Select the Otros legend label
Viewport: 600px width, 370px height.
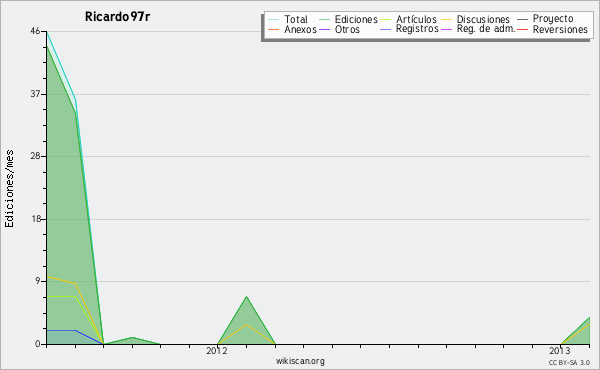(x=347, y=29)
